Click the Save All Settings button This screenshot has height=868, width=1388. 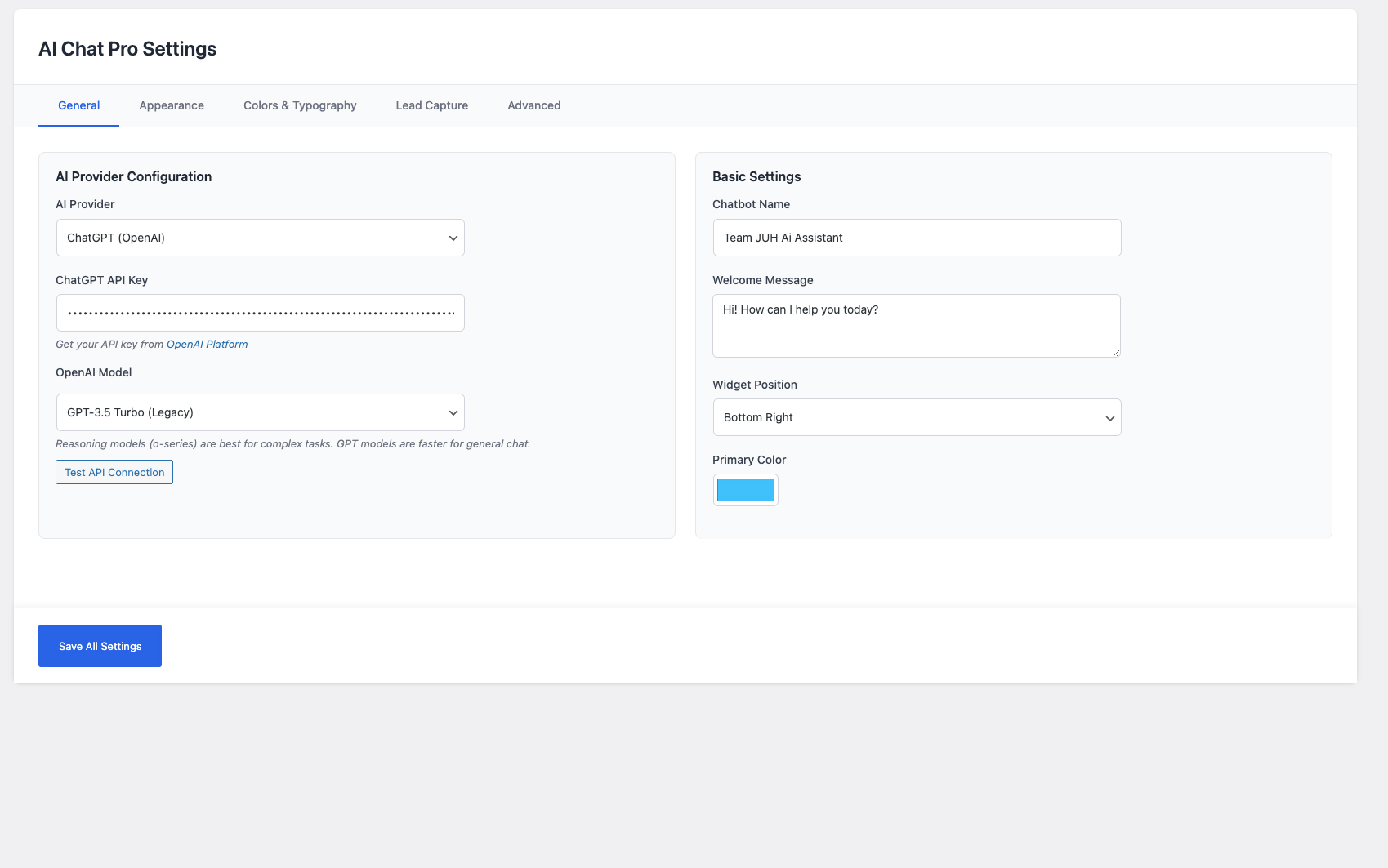click(99, 645)
